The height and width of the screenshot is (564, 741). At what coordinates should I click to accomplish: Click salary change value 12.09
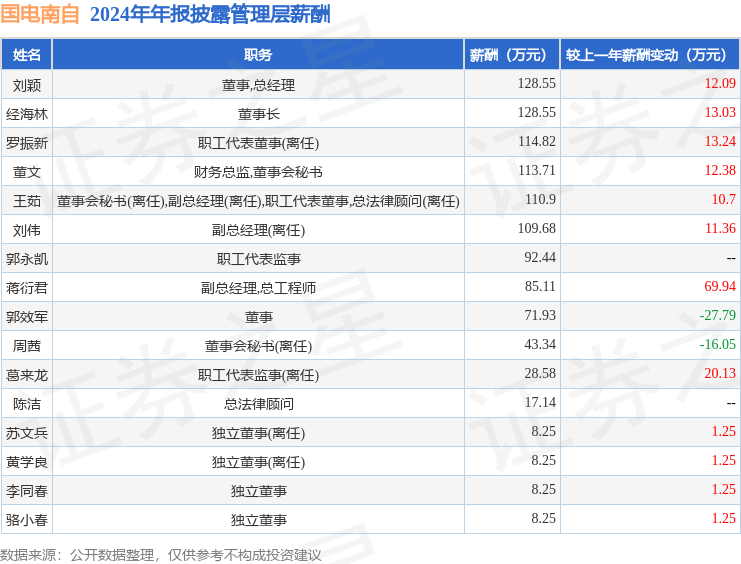[x=720, y=84]
